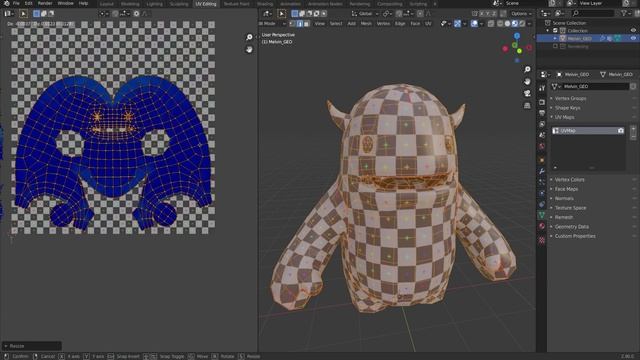Toggle Y axis mirror option
This screenshot has height=360, width=640.
[487, 13]
